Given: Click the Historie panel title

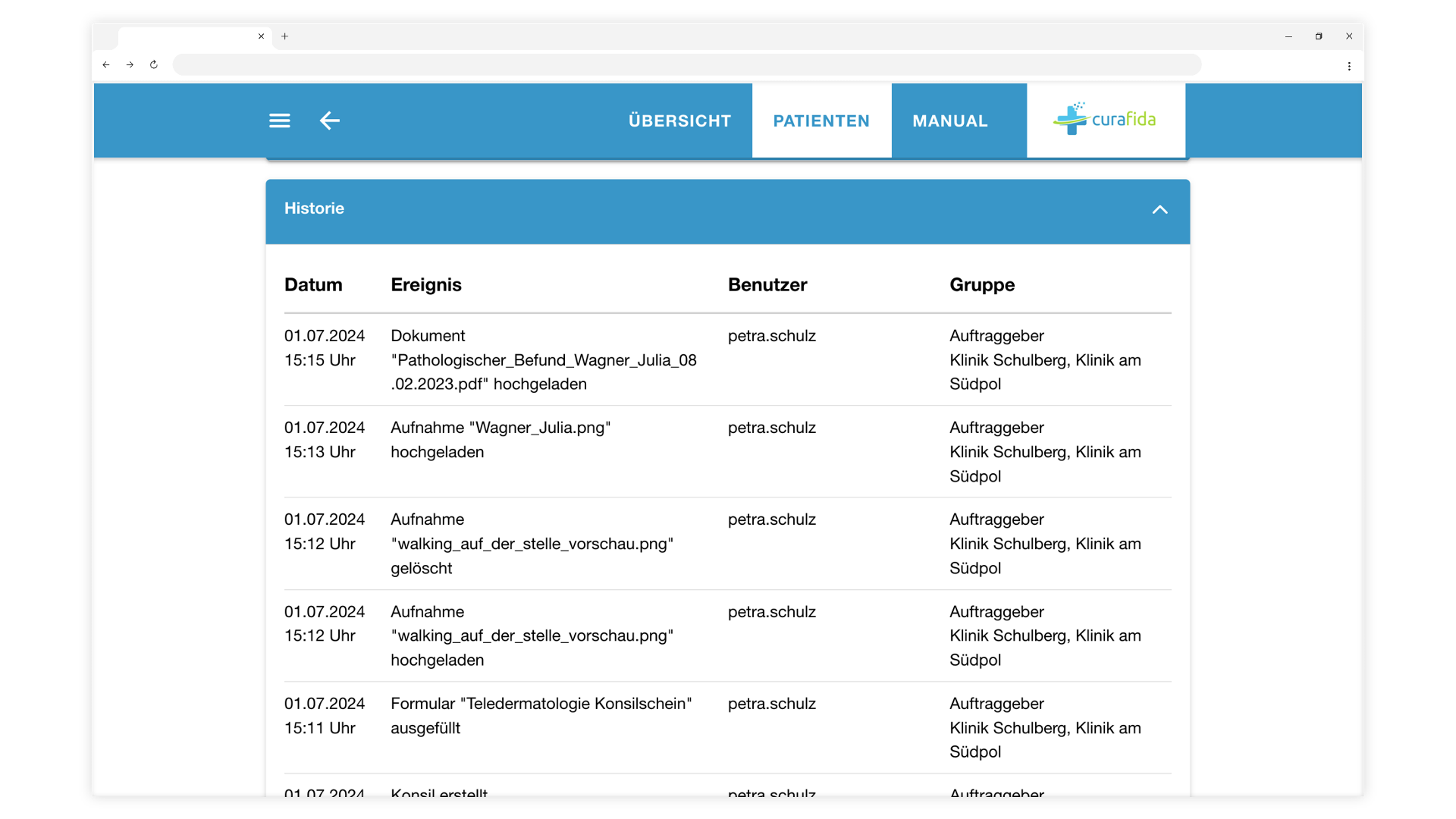Looking at the screenshot, I should [x=314, y=209].
